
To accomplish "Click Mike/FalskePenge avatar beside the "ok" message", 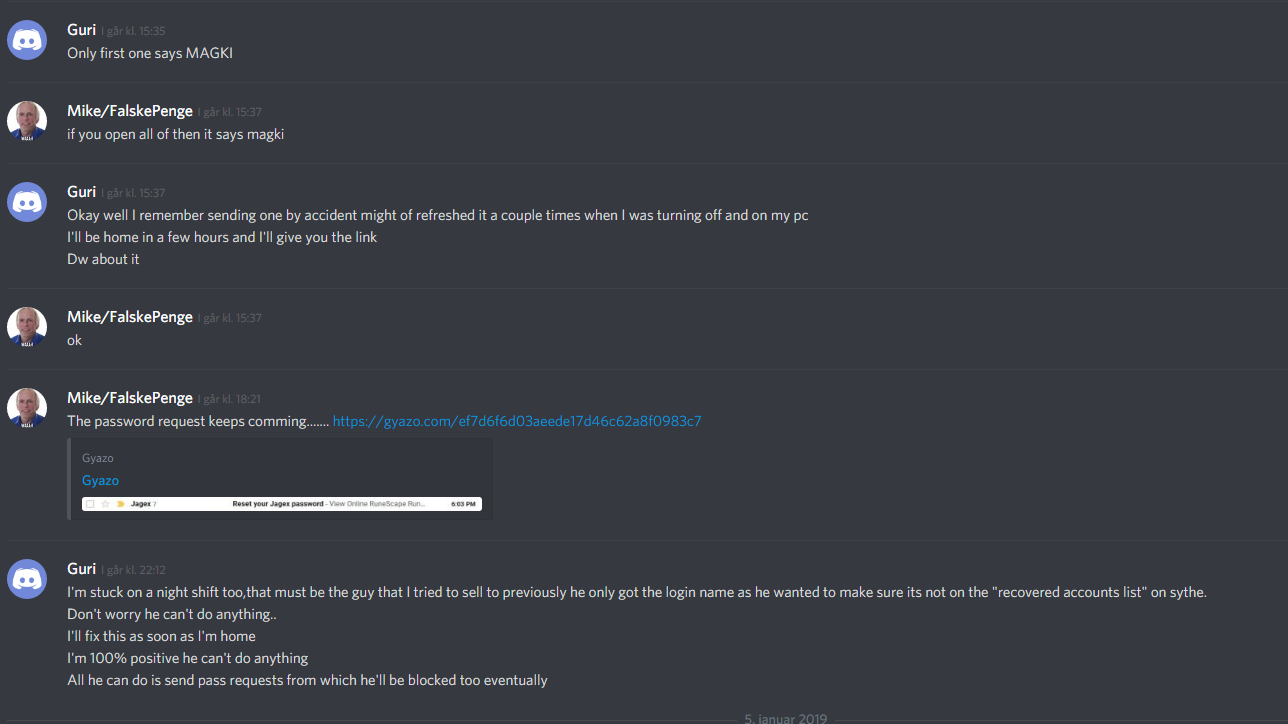I will (x=27, y=327).
